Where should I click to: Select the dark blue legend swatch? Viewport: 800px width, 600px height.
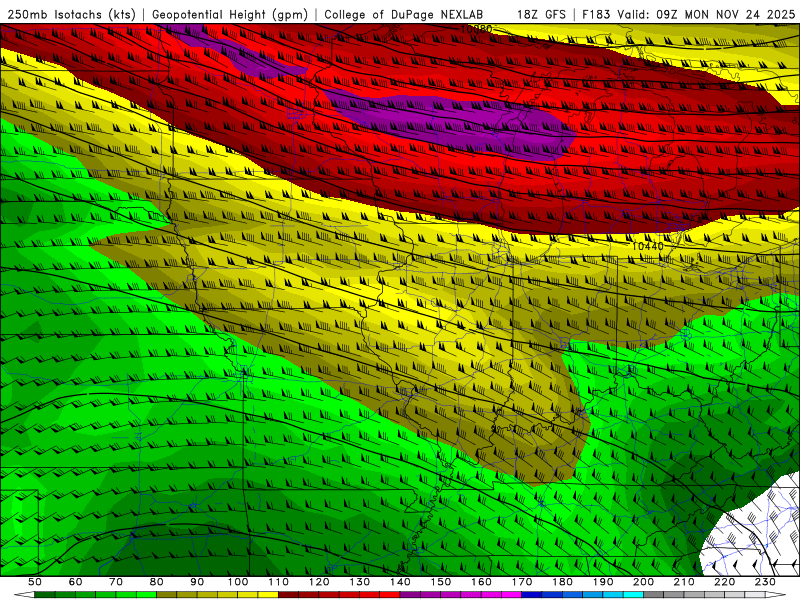(532, 594)
